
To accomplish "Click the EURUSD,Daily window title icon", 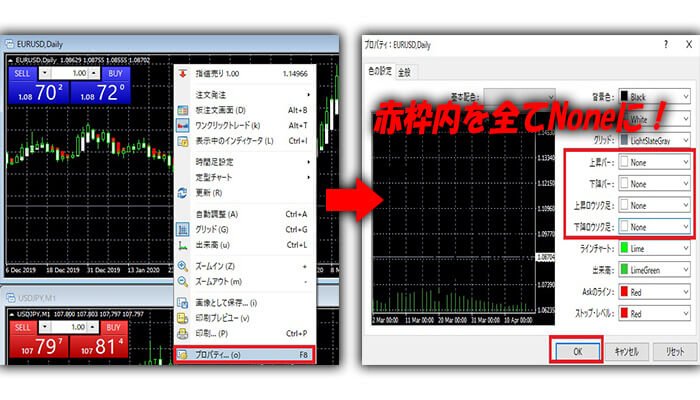I will click(9, 44).
